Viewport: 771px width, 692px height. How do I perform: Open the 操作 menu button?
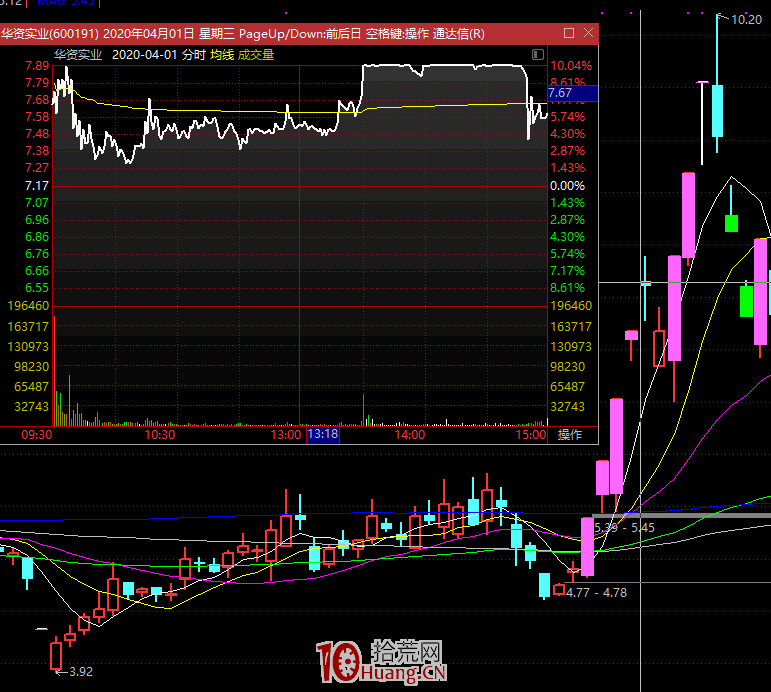tap(570, 434)
